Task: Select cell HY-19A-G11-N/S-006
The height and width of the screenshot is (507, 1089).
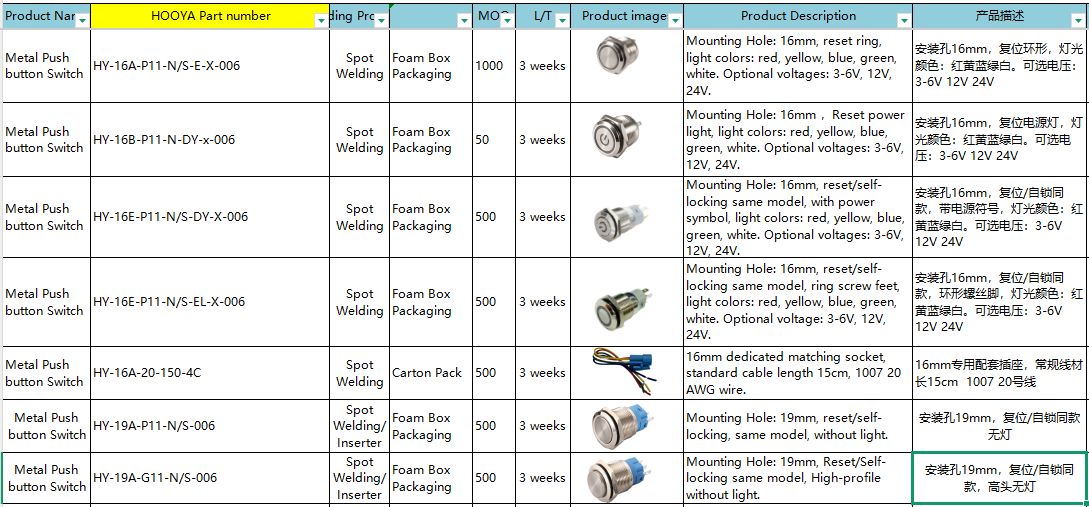Action: pos(210,478)
